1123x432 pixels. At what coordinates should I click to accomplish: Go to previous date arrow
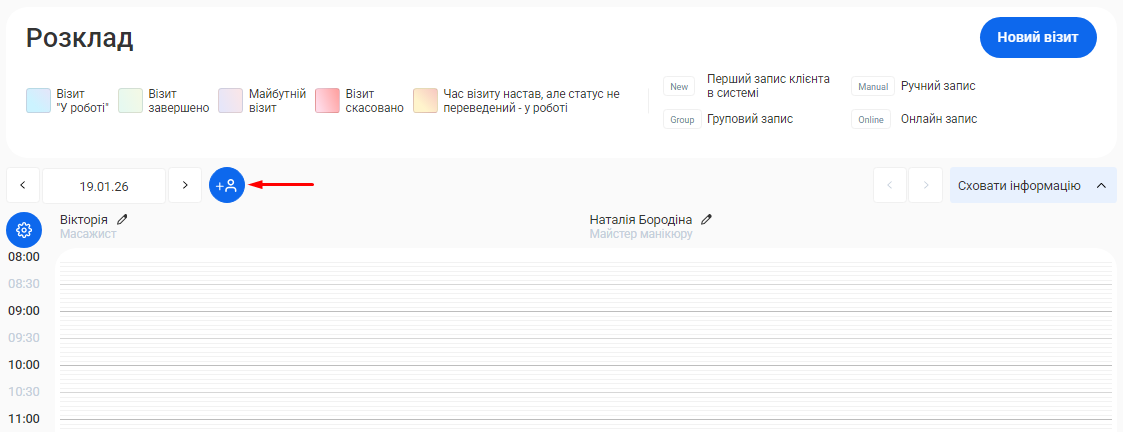click(x=23, y=185)
